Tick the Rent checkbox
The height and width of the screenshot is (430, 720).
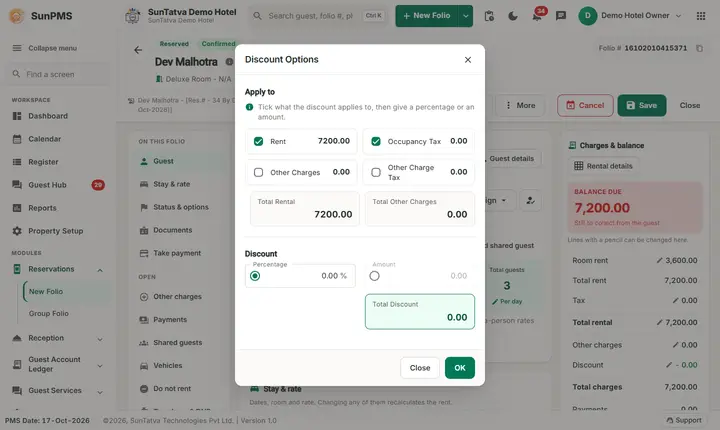tap(259, 141)
